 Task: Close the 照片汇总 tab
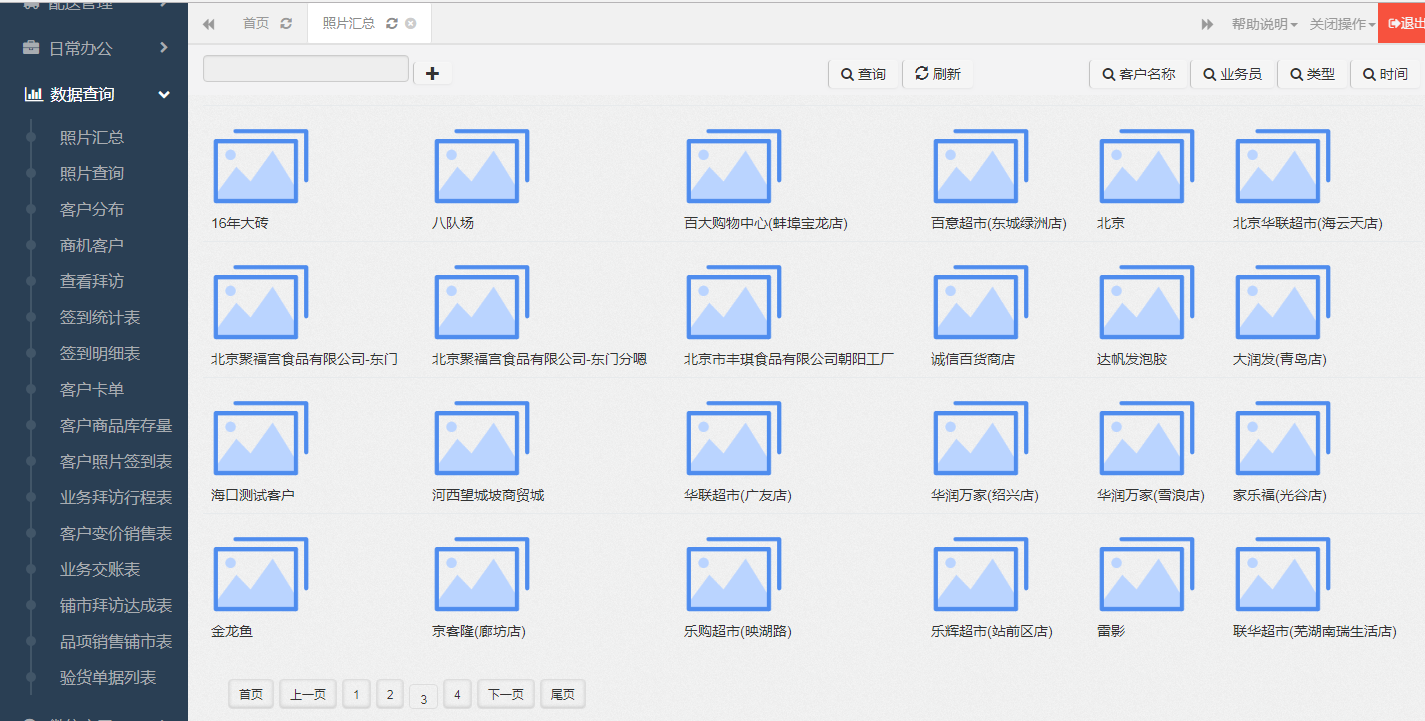click(x=410, y=23)
